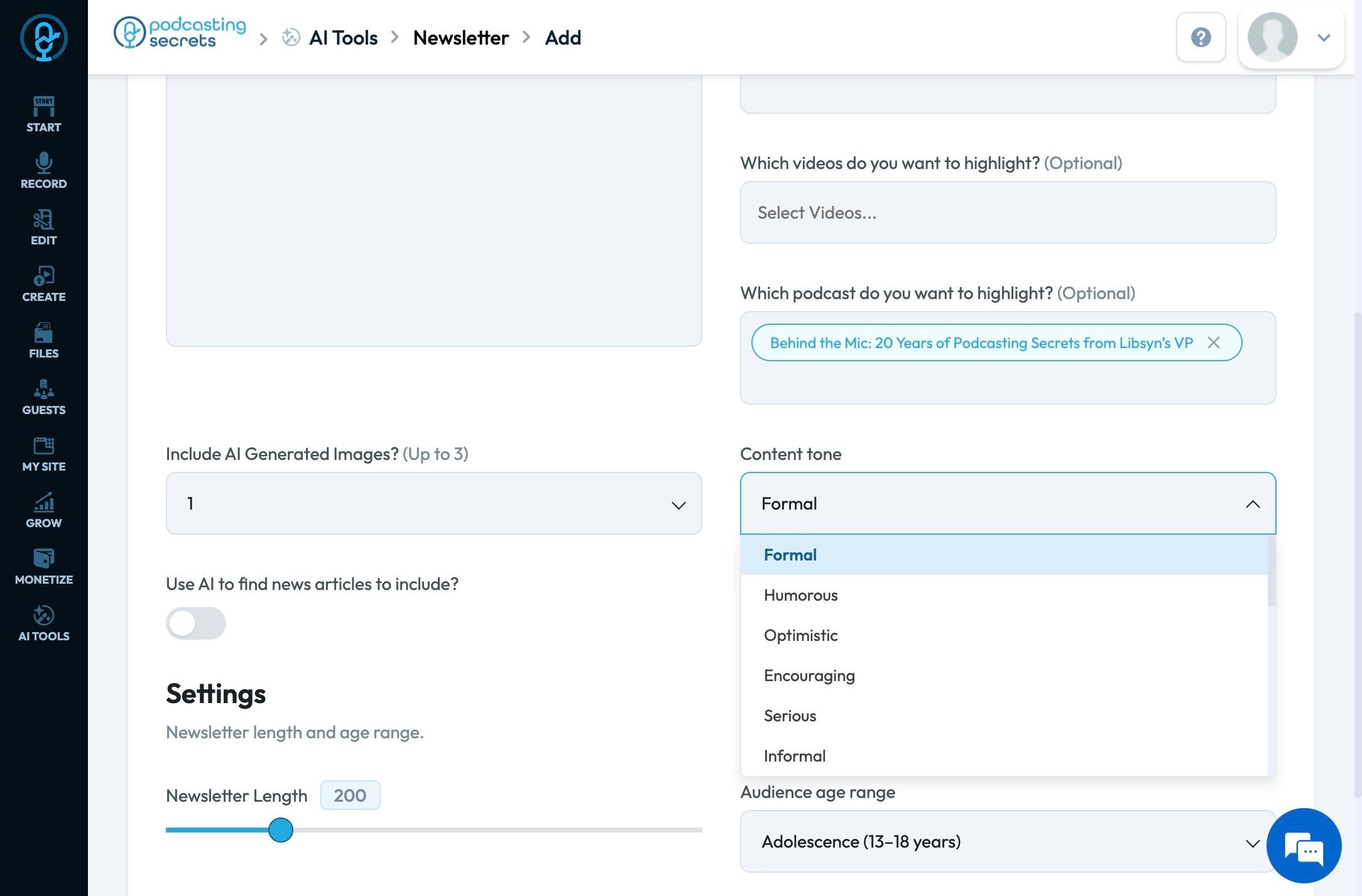The height and width of the screenshot is (896, 1362).
Task: Click the help question mark icon
Action: [x=1201, y=37]
